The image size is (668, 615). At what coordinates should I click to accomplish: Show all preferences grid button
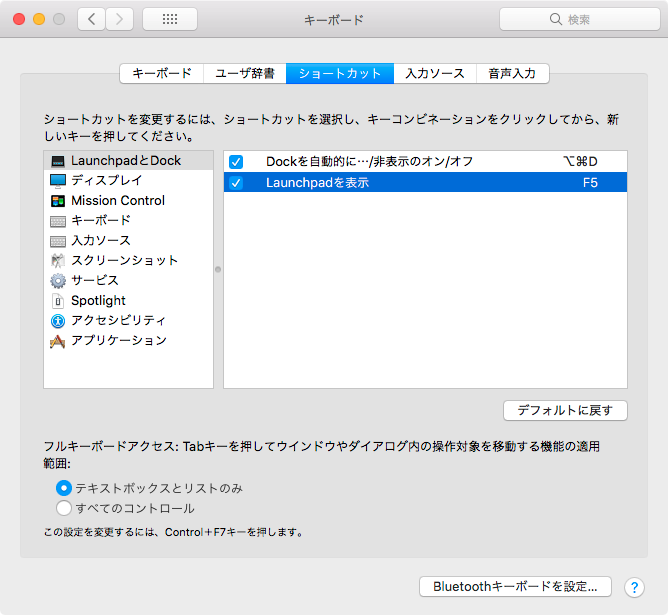169,19
